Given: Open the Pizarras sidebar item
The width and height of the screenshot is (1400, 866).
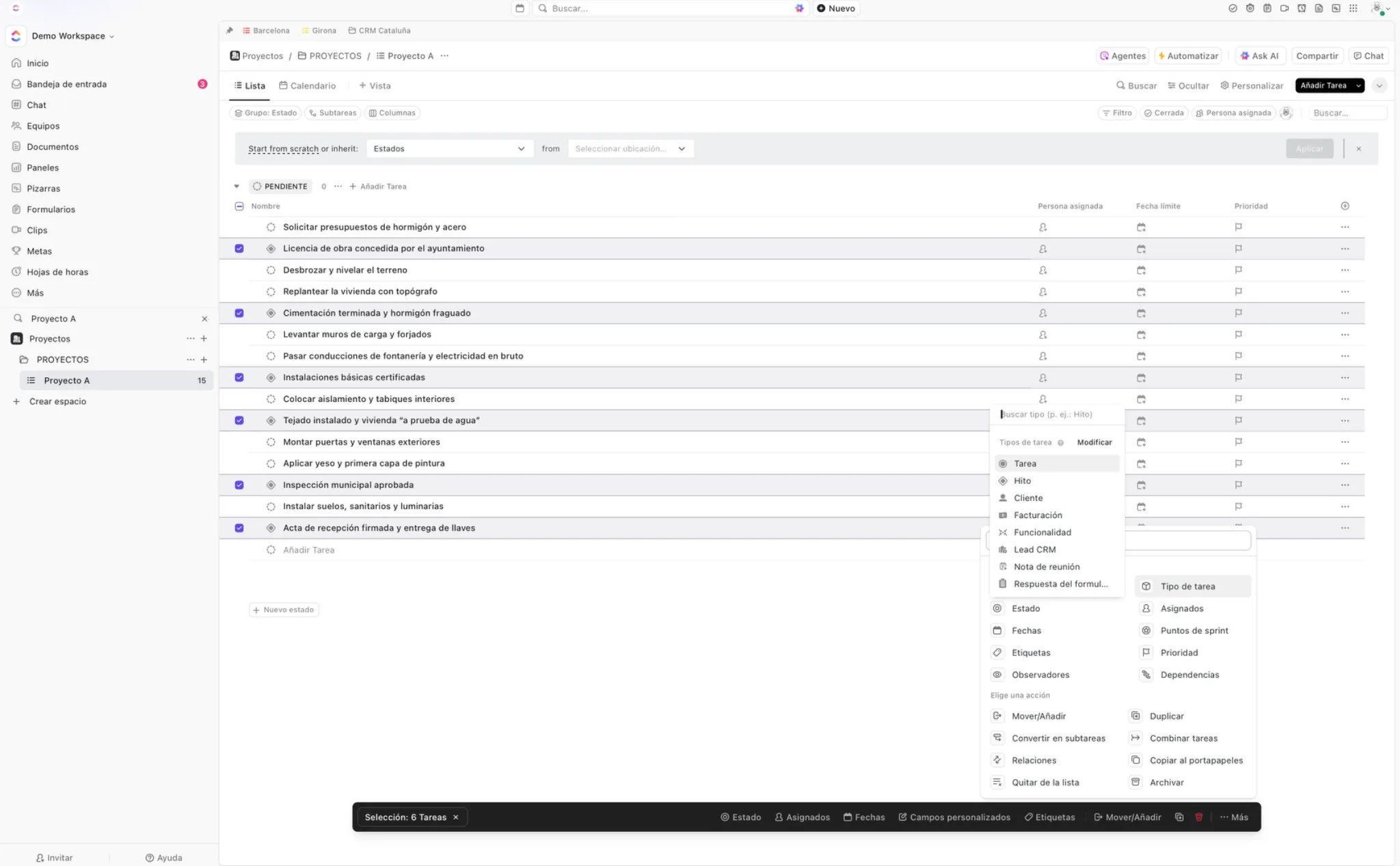Looking at the screenshot, I should coord(43,189).
